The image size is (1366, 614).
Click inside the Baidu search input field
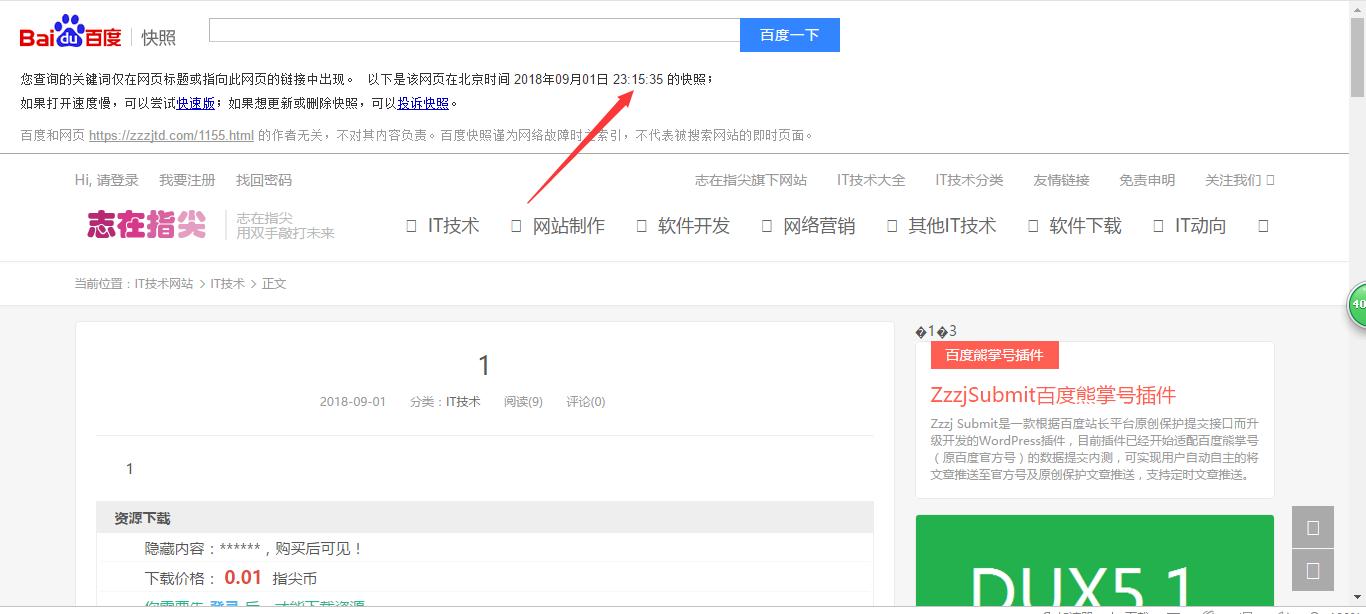(470, 32)
